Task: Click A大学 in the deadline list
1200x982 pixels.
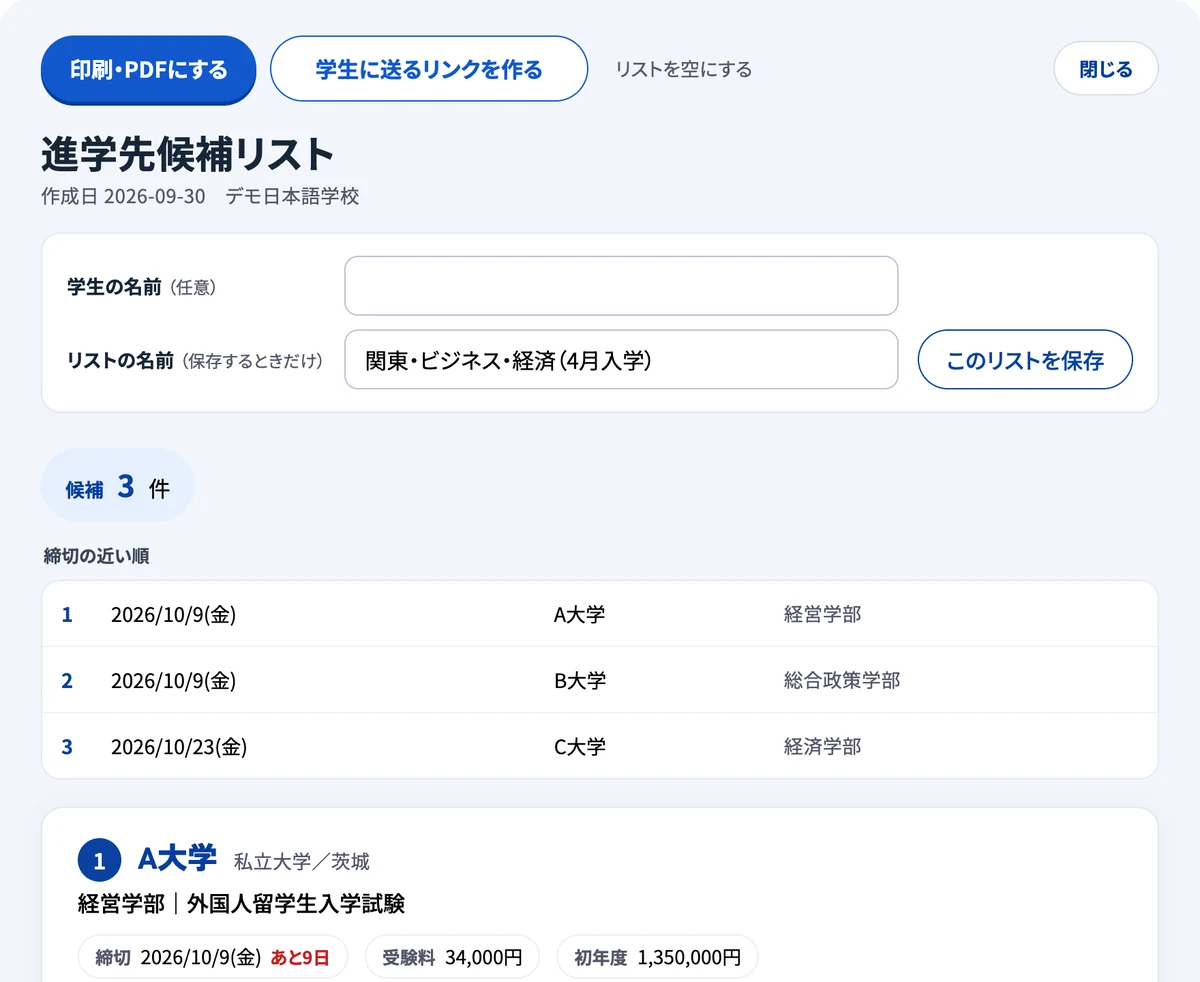Action: pos(580,615)
